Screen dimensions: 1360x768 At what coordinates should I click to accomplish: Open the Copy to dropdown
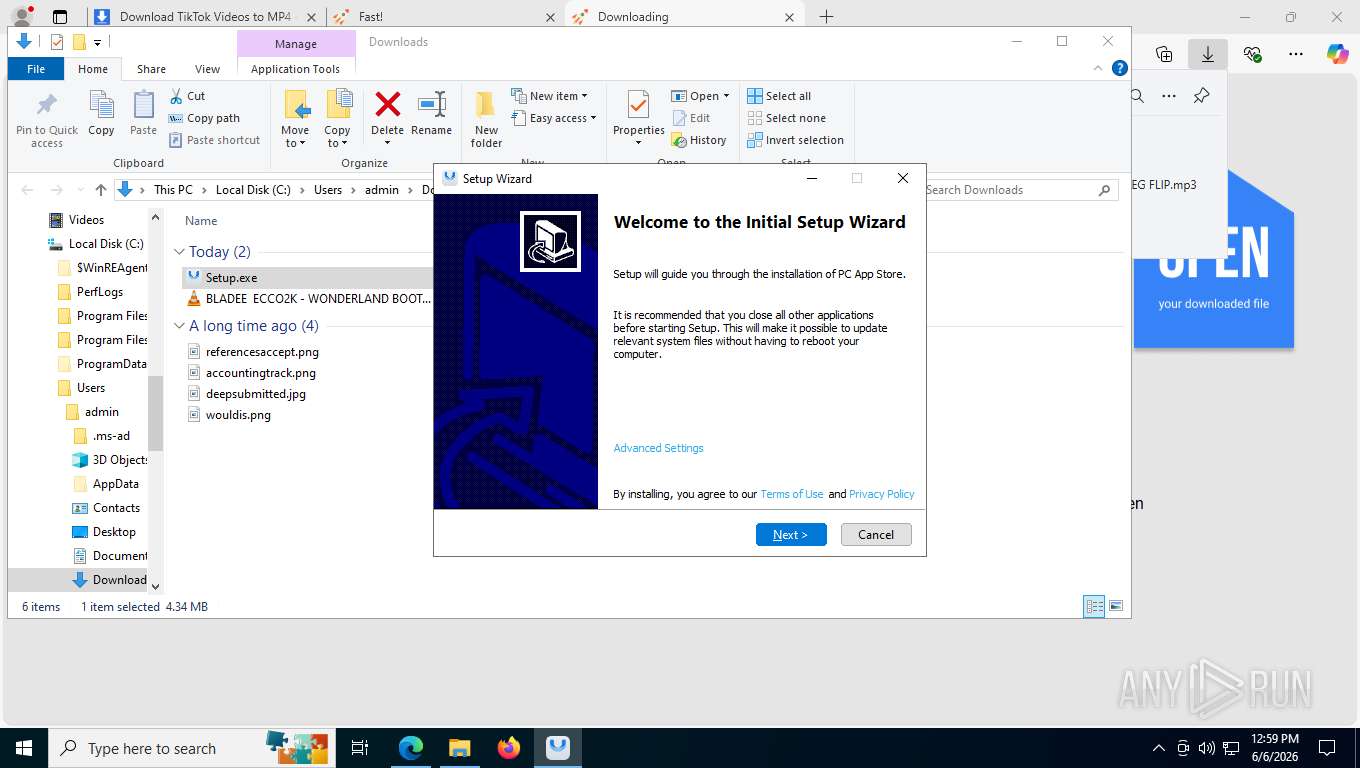[337, 119]
